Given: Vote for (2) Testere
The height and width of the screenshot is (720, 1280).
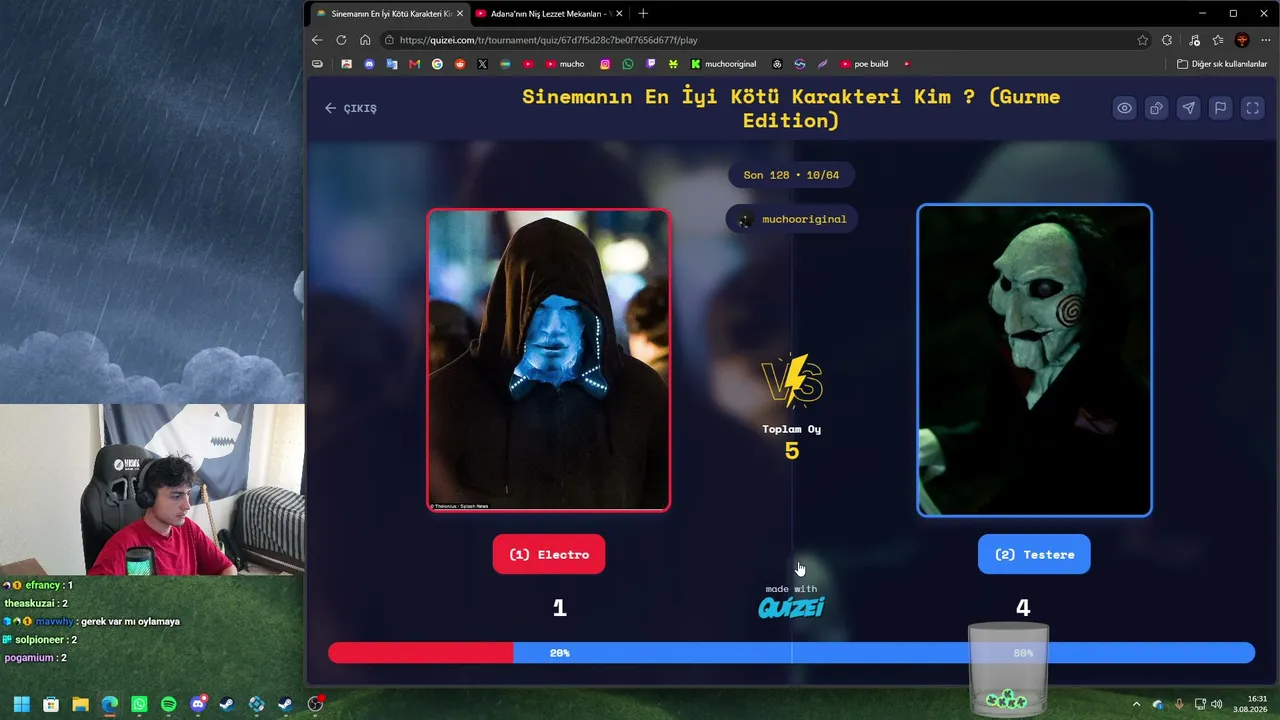Looking at the screenshot, I should [x=1034, y=554].
